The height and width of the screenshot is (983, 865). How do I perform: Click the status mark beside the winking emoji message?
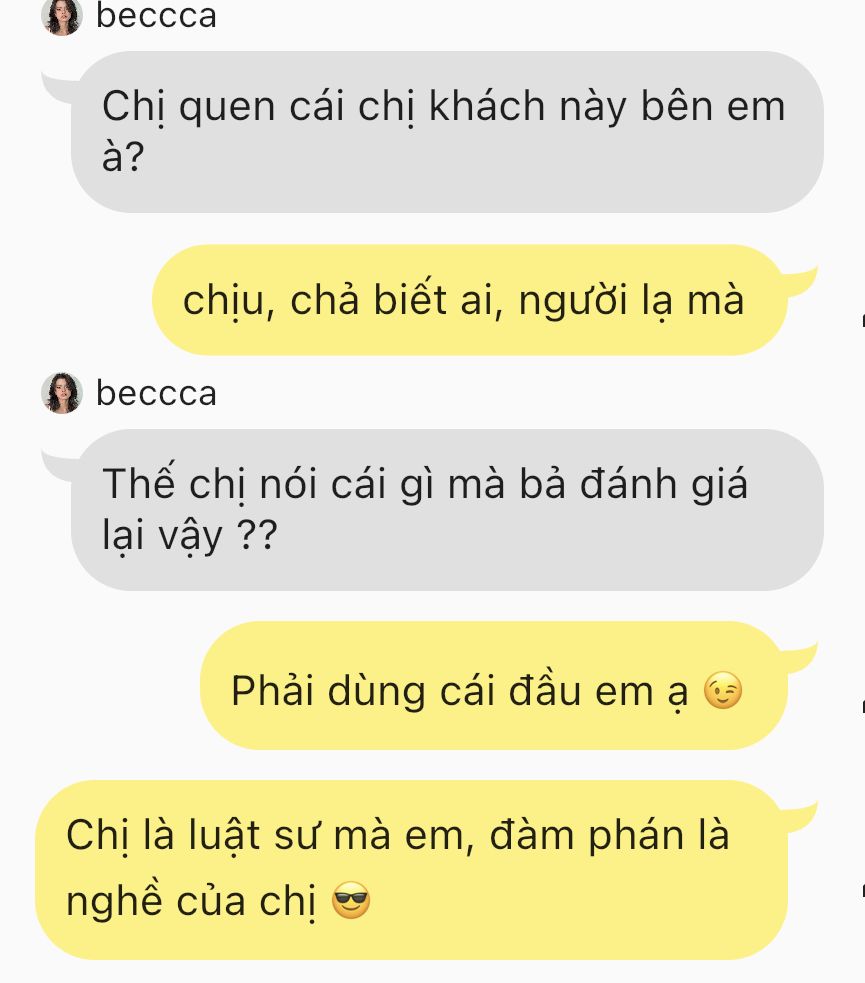[862, 706]
